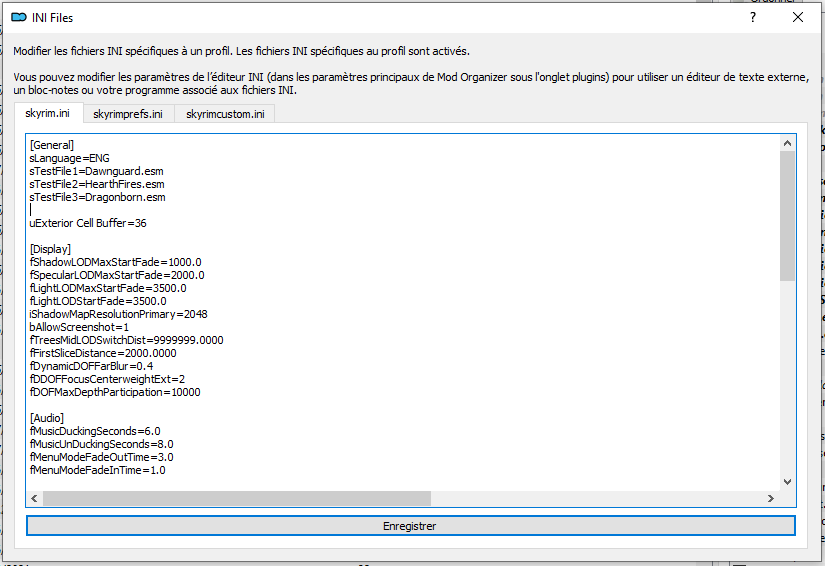Switch to the skyrim.ini tab

pyautogui.click(x=48, y=113)
